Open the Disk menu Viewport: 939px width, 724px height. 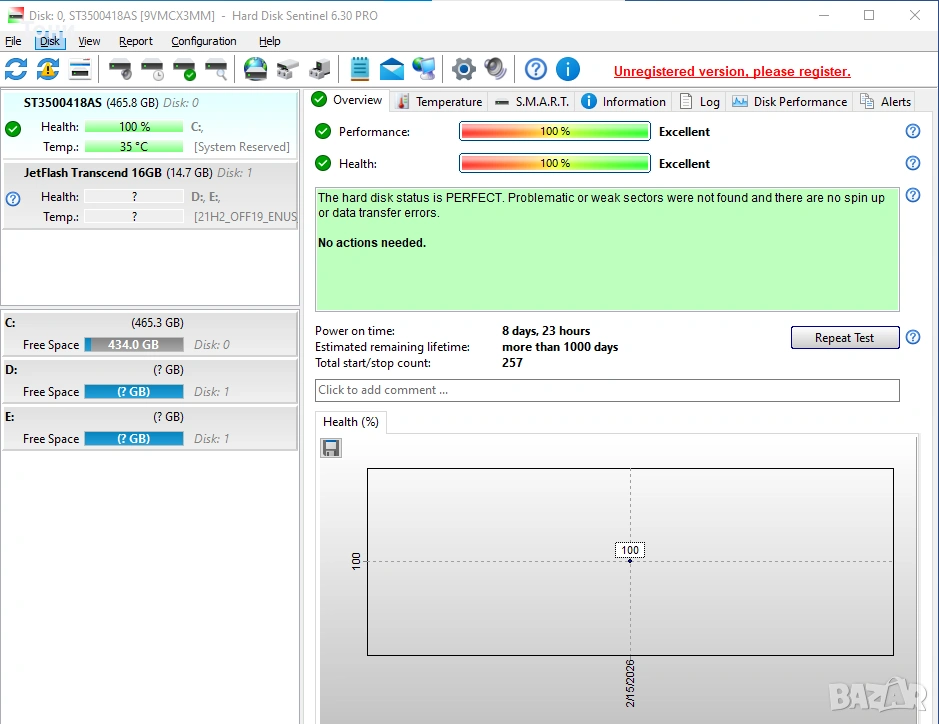point(50,41)
